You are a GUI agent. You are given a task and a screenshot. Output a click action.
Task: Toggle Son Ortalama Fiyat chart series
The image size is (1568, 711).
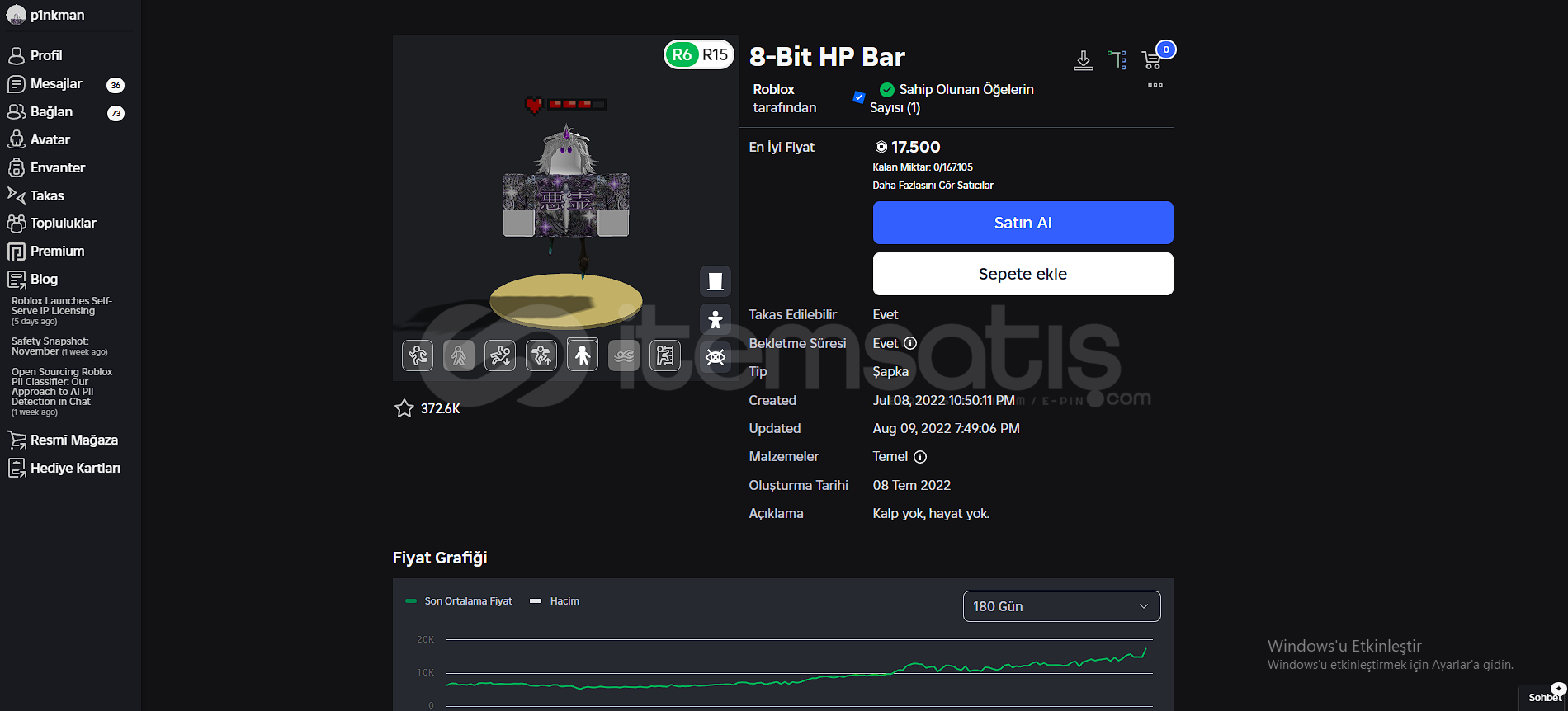(459, 601)
